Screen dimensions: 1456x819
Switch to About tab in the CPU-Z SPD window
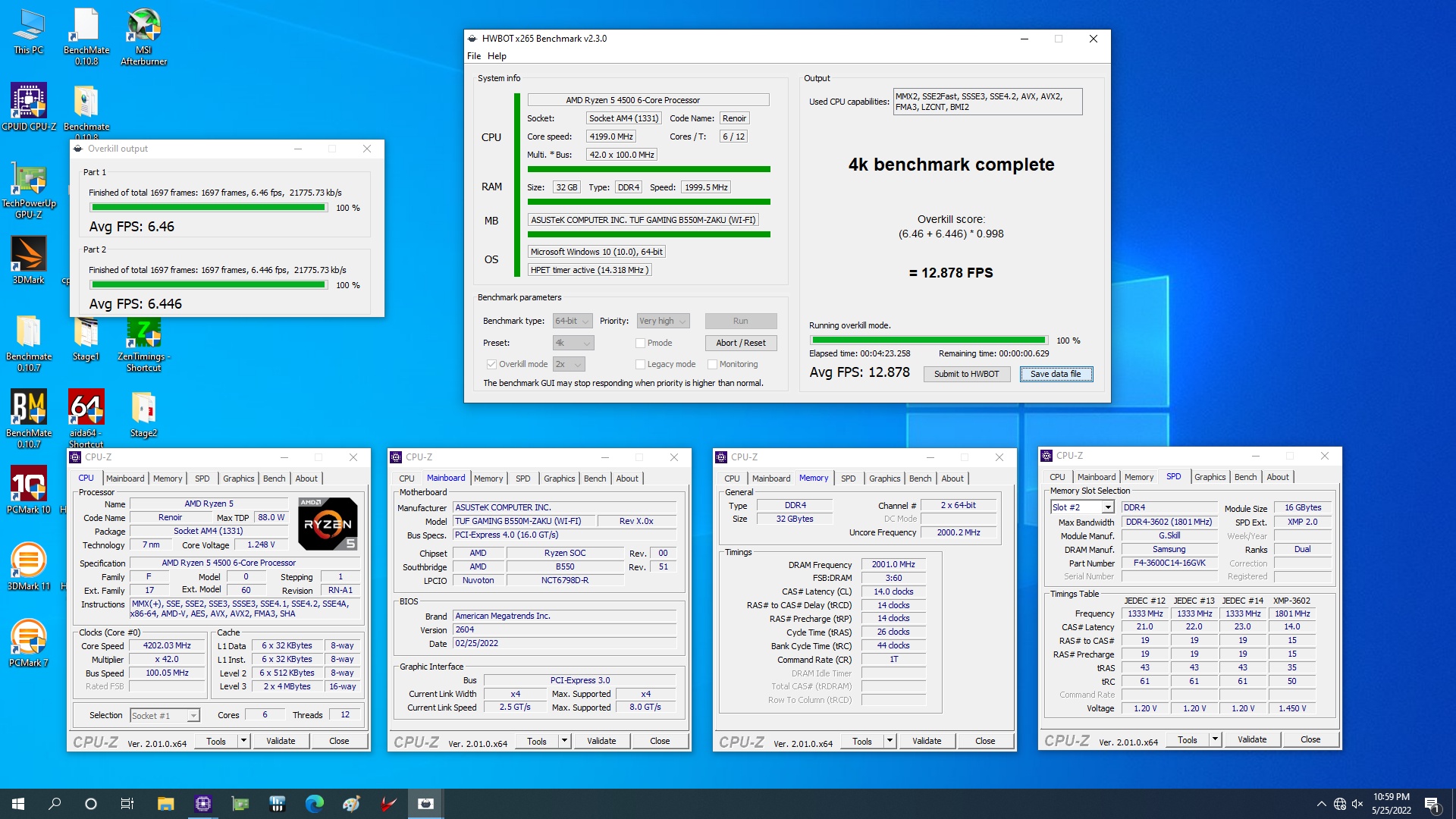[1278, 477]
